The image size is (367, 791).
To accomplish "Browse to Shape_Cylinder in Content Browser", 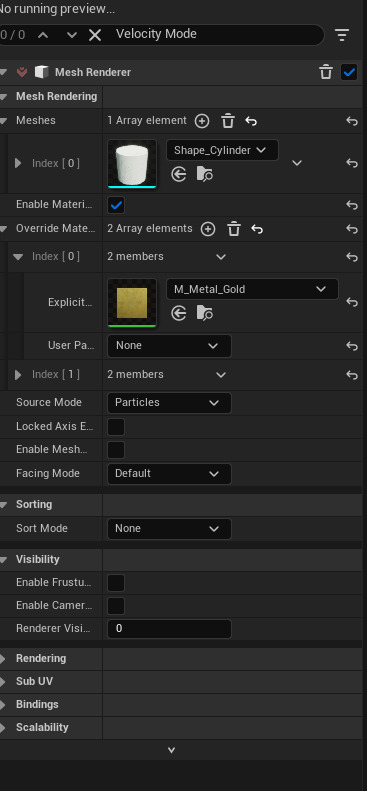I will tap(205, 175).
